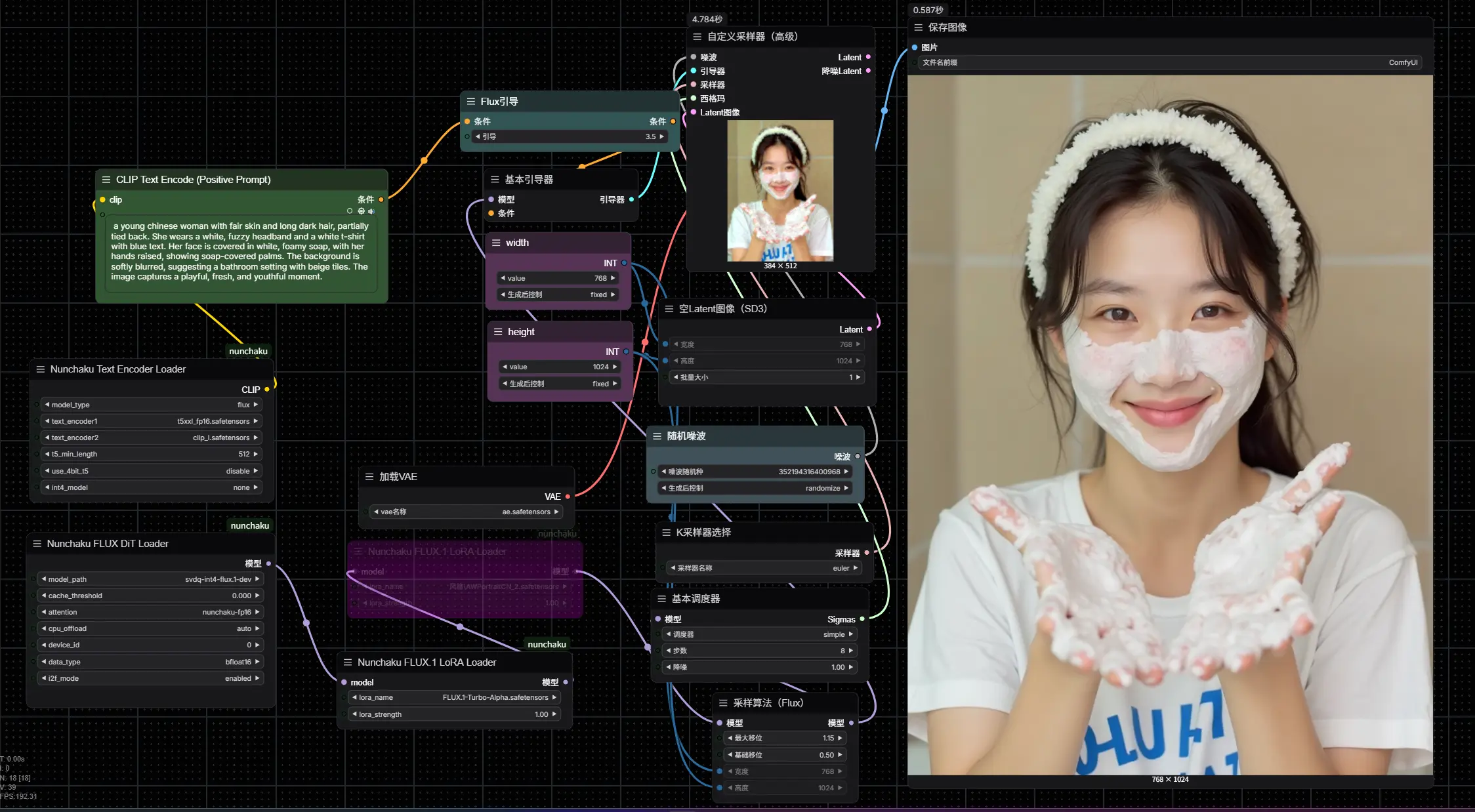Toggle i2f_mode enabled setting
This screenshot has width=1475, height=812.
pyautogui.click(x=150, y=678)
